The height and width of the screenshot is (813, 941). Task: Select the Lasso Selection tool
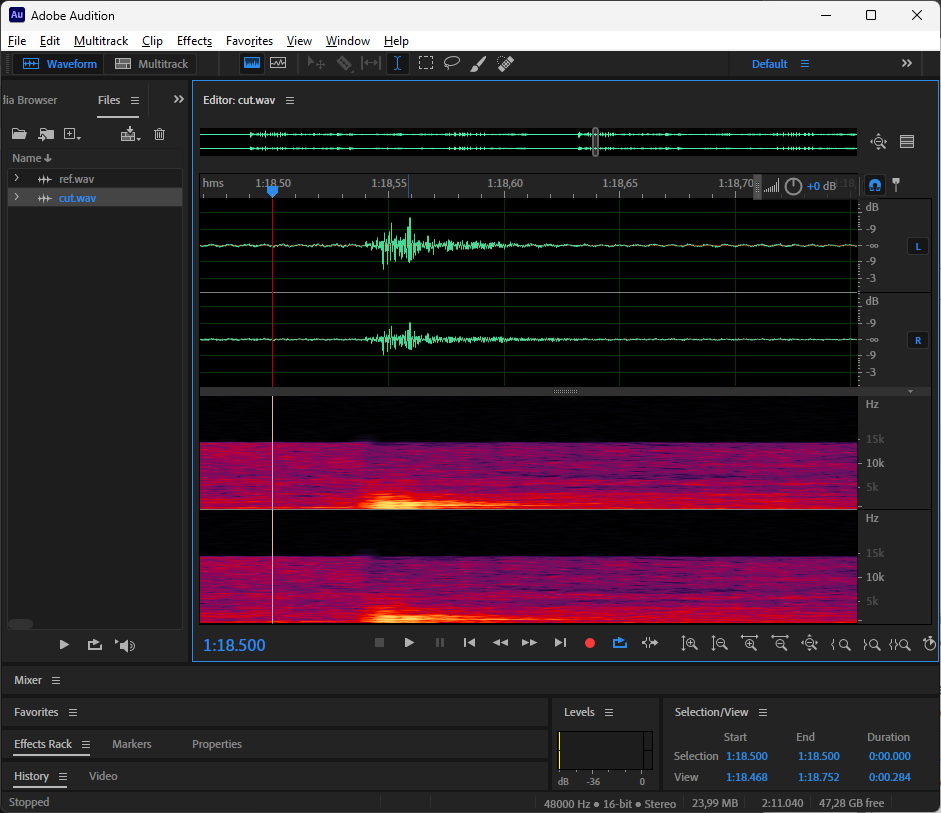coord(452,63)
